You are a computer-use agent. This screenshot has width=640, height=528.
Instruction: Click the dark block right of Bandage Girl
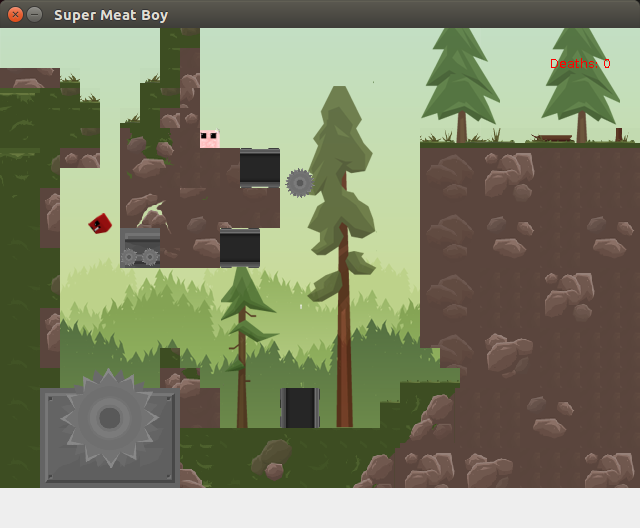click(x=260, y=168)
